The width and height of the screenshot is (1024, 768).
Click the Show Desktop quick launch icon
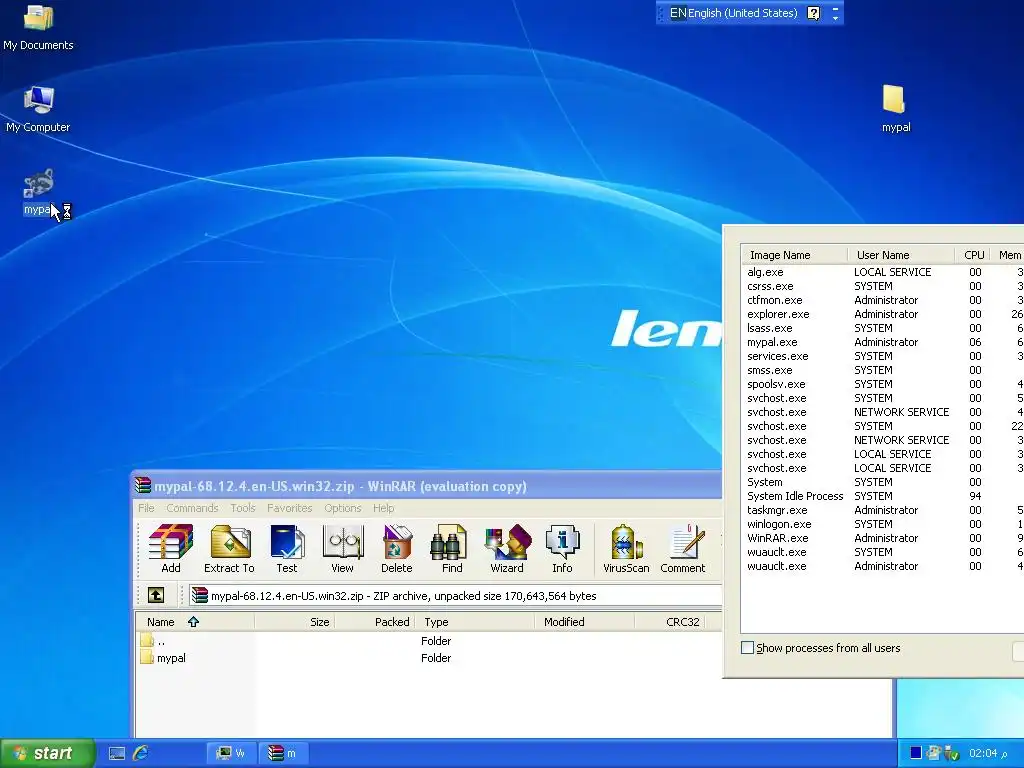coord(117,753)
